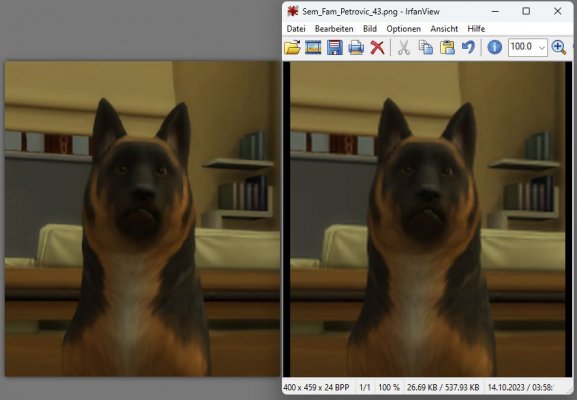
Task: Open the Datei menu
Action: [296, 29]
